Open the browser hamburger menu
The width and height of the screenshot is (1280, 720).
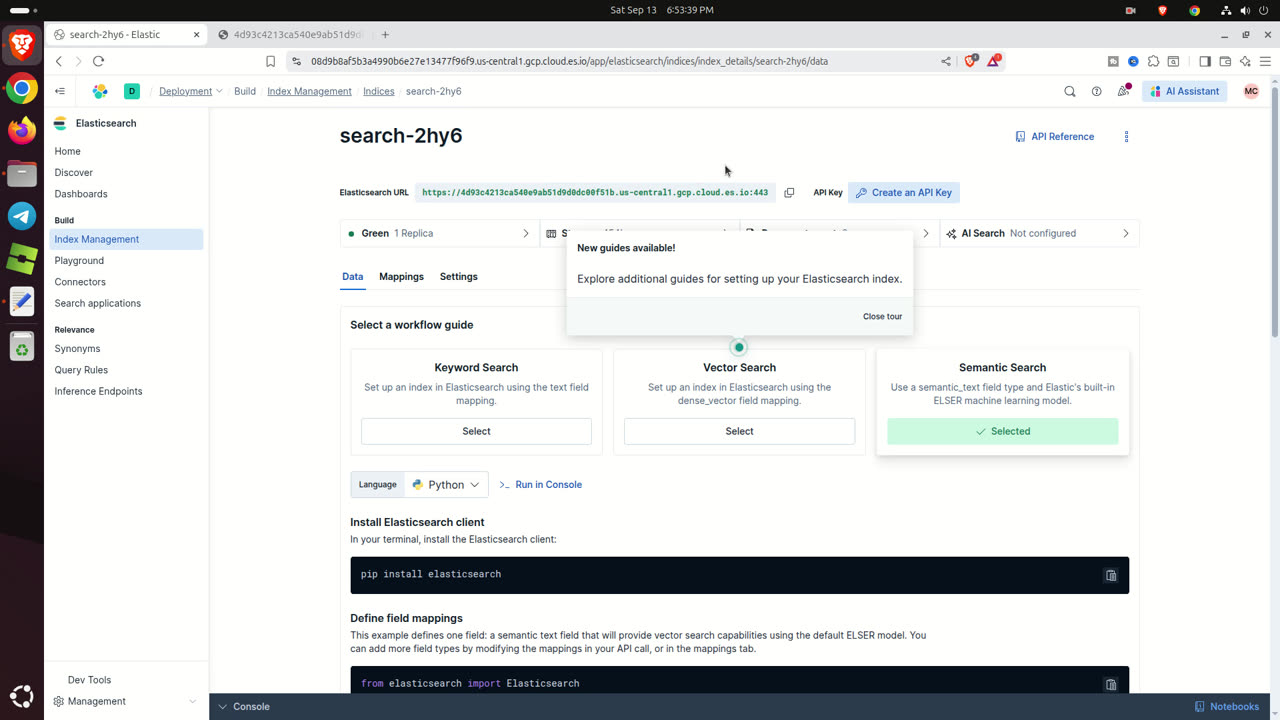1265,61
